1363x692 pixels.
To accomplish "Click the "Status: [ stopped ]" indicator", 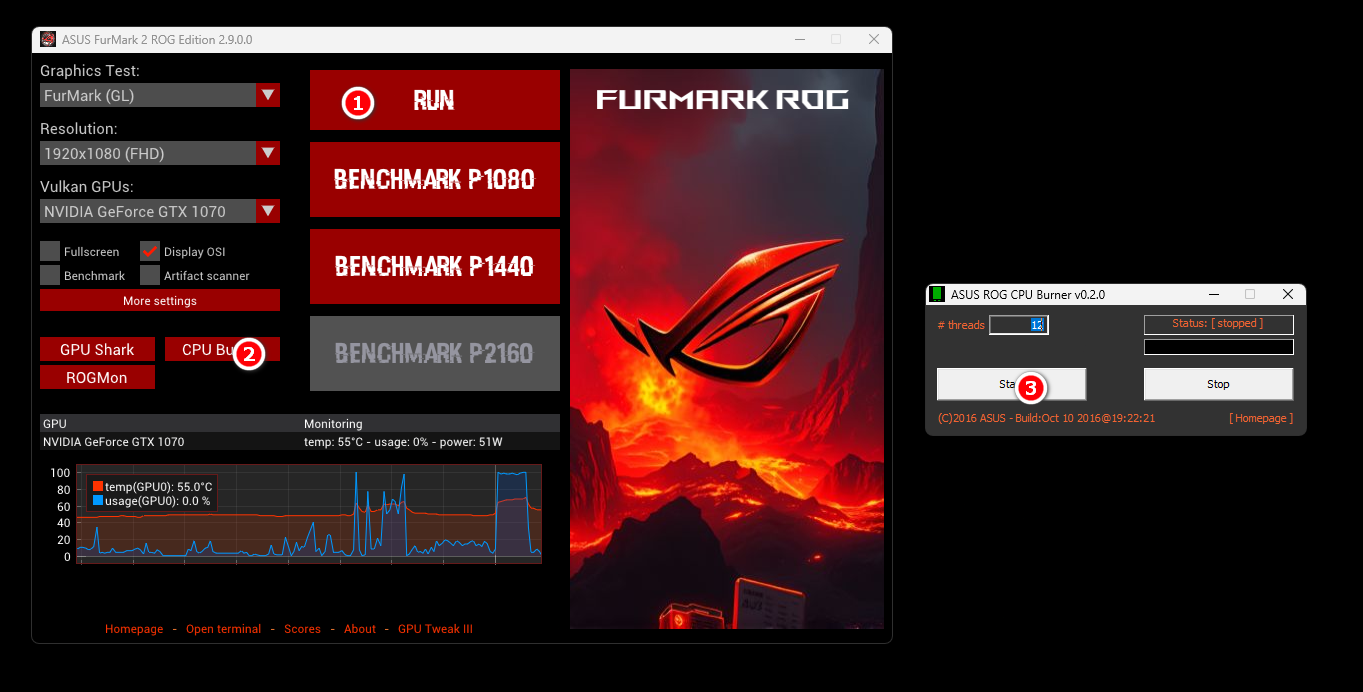I will (x=1218, y=324).
